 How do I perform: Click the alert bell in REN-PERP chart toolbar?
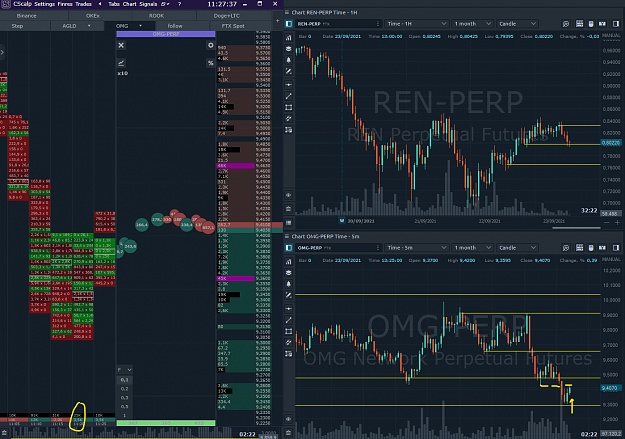coord(289,60)
